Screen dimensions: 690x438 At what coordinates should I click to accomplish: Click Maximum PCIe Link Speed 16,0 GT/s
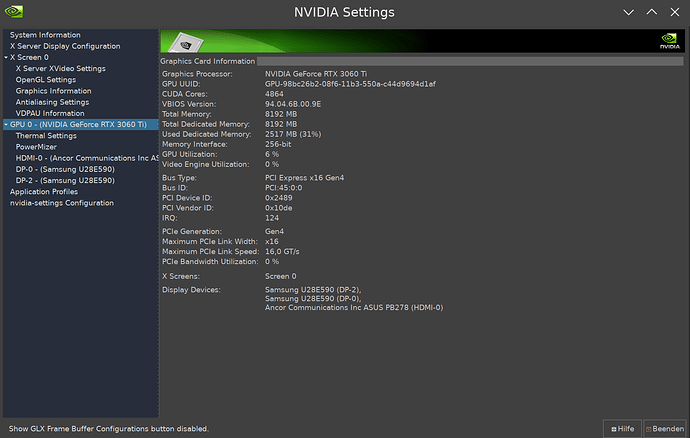point(282,252)
